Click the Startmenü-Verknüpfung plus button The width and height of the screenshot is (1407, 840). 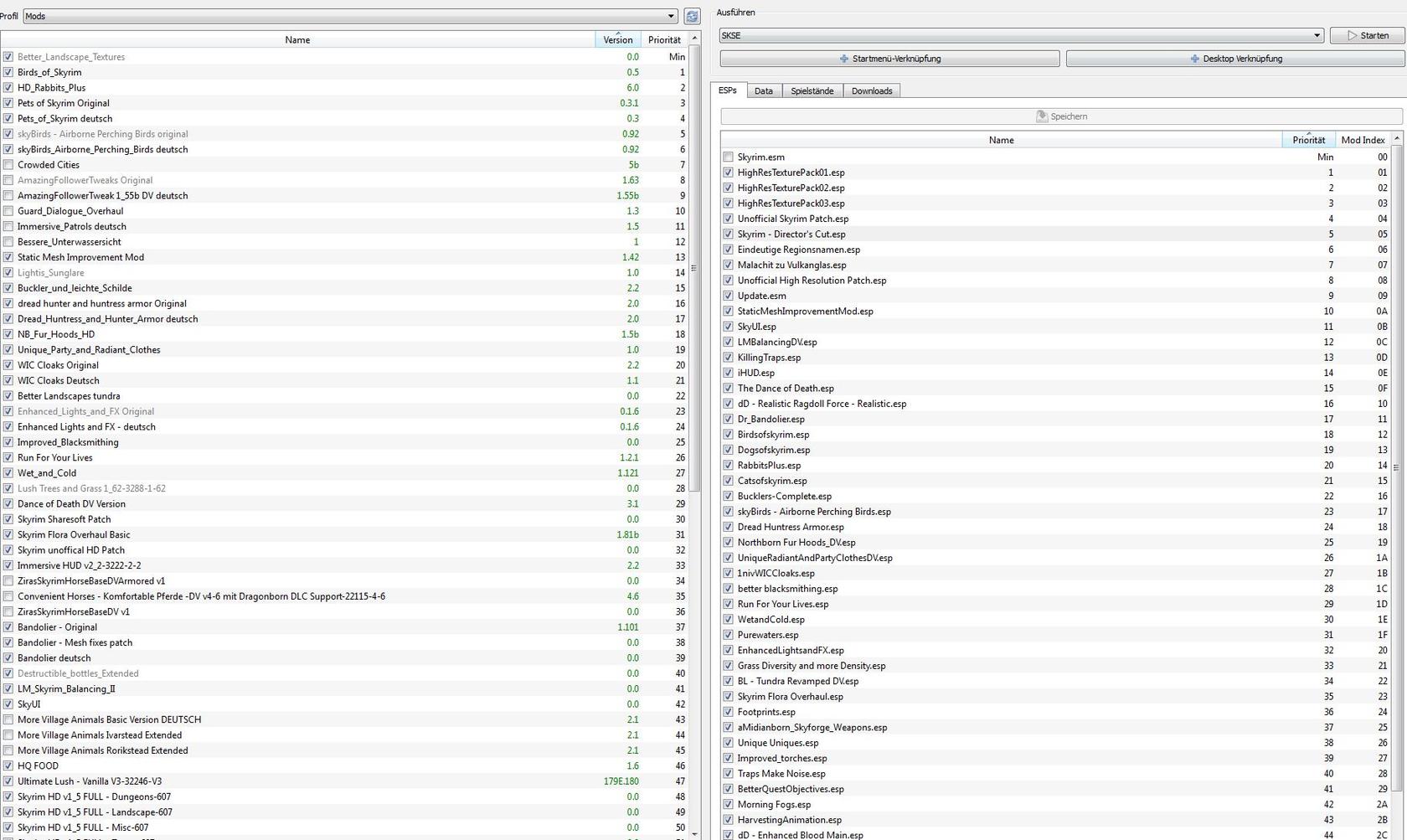tap(889, 59)
